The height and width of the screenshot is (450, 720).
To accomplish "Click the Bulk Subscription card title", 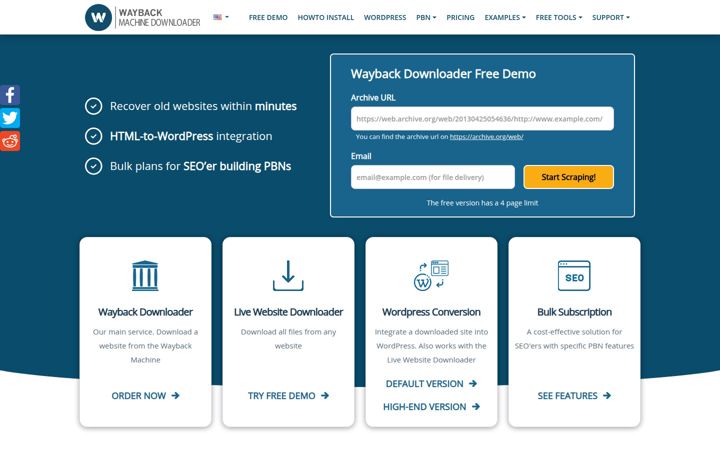I will [574, 312].
